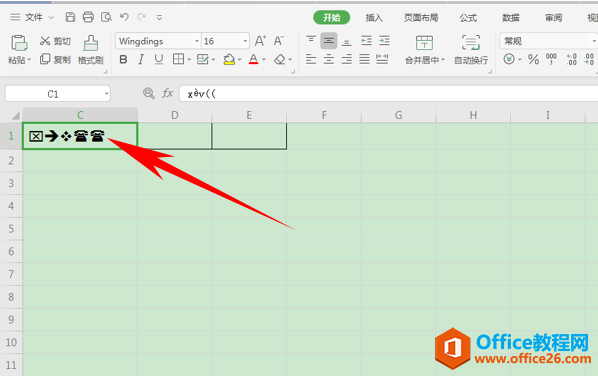The width and height of the screenshot is (598, 376).
Task: Align text right
Action: point(347,59)
